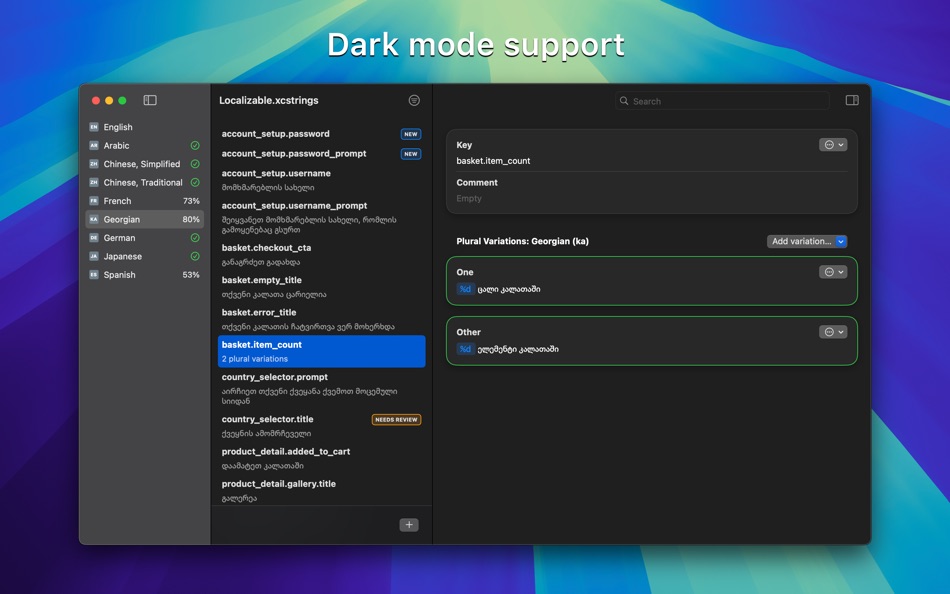Open the Other variation options menu
Image resolution: width=950 pixels, height=594 pixels.
coord(833,332)
